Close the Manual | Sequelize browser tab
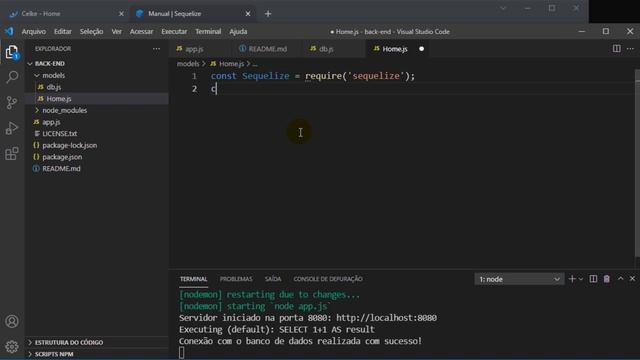This screenshot has height=360, width=640. pos(248,14)
